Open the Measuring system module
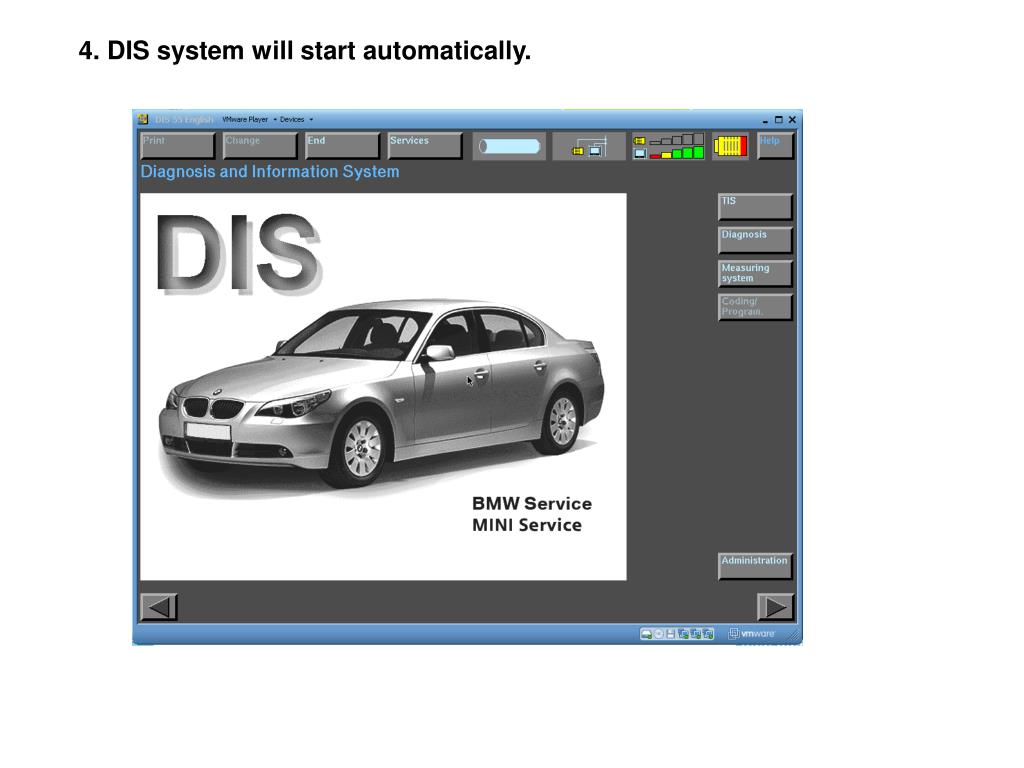The height and width of the screenshot is (768, 1024). (x=755, y=273)
